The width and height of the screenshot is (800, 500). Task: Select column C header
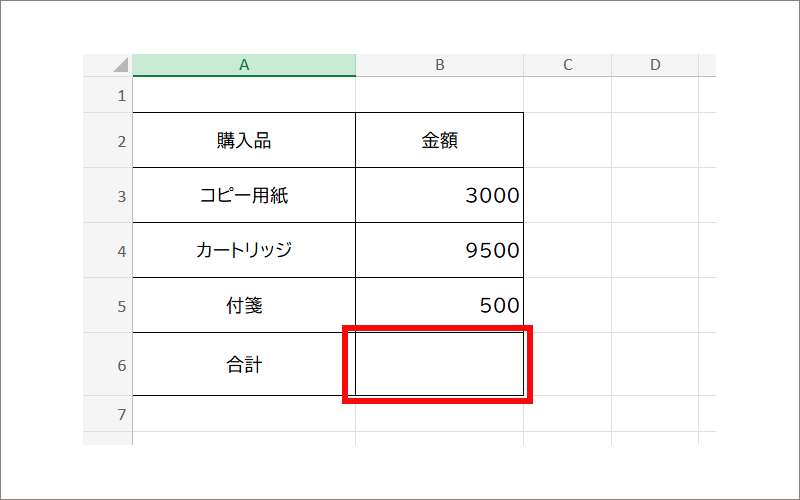[567, 65]
